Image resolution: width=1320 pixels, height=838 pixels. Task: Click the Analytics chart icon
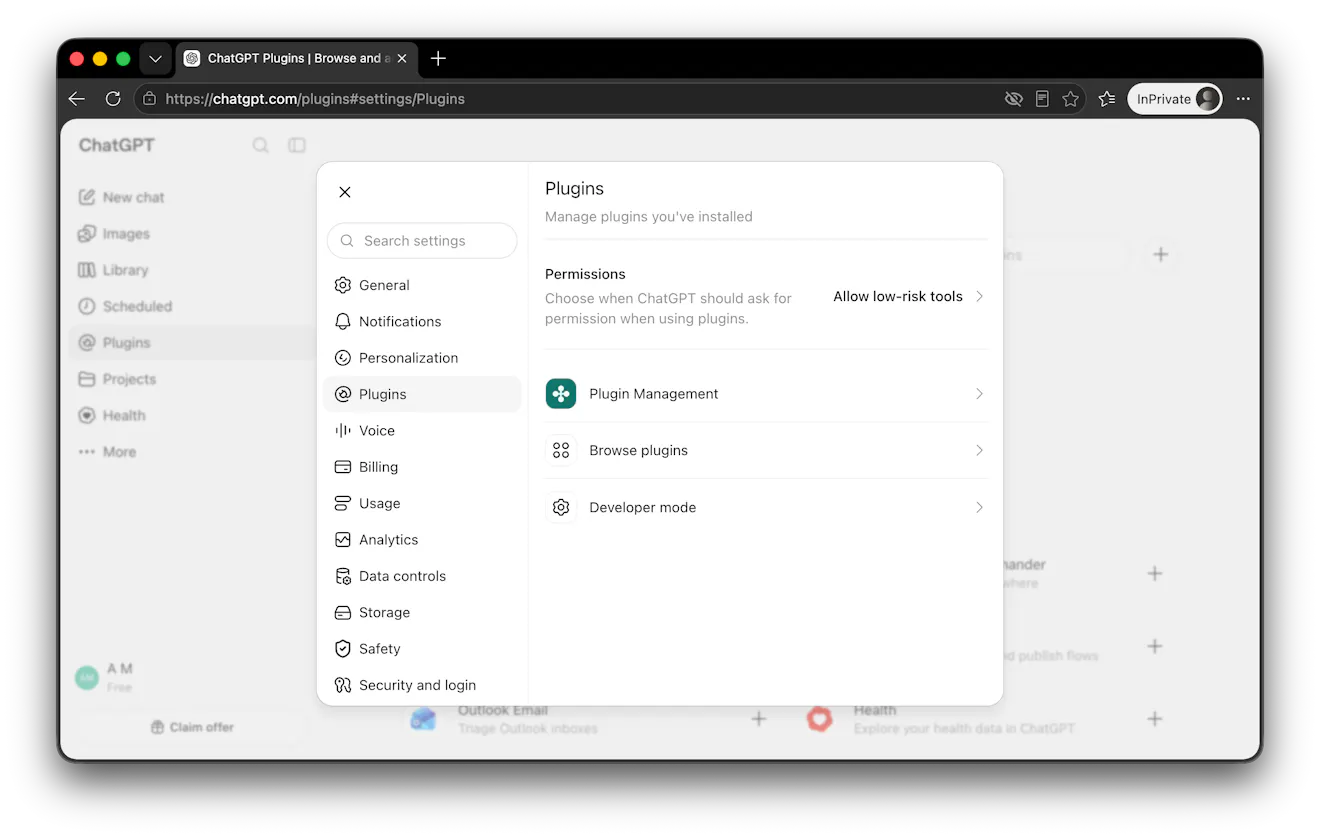coord(343,540)
